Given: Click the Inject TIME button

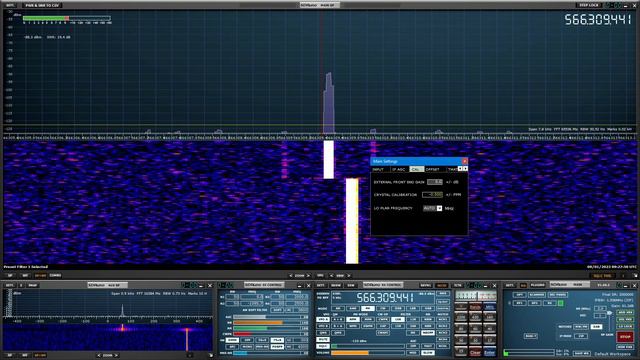Looking at the screenshot, I should [x=602, y=276].
